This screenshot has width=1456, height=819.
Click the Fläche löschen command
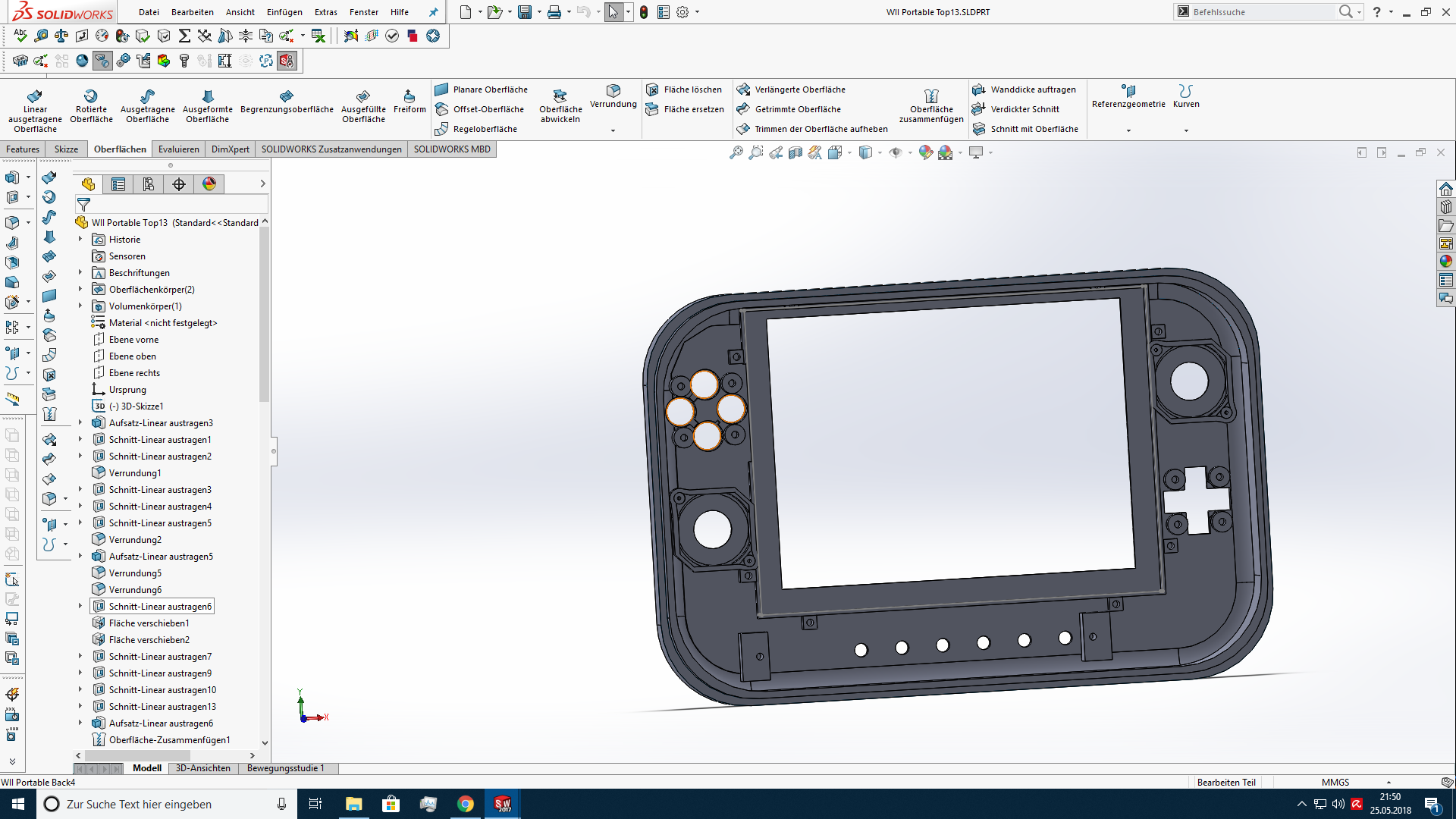684,89
